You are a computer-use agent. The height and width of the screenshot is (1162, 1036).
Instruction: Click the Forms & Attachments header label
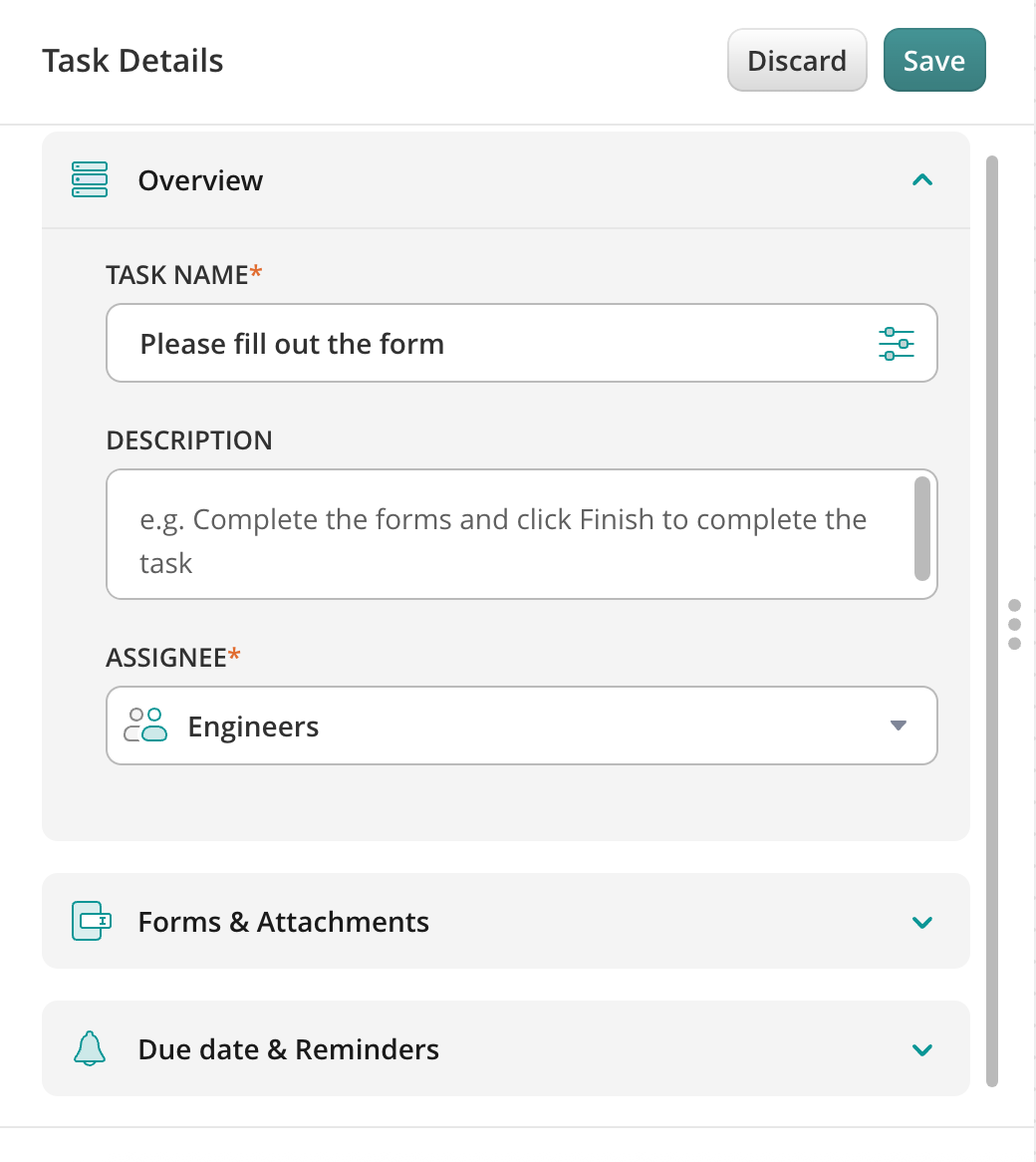pyautogui.click(x=283, y=922)
